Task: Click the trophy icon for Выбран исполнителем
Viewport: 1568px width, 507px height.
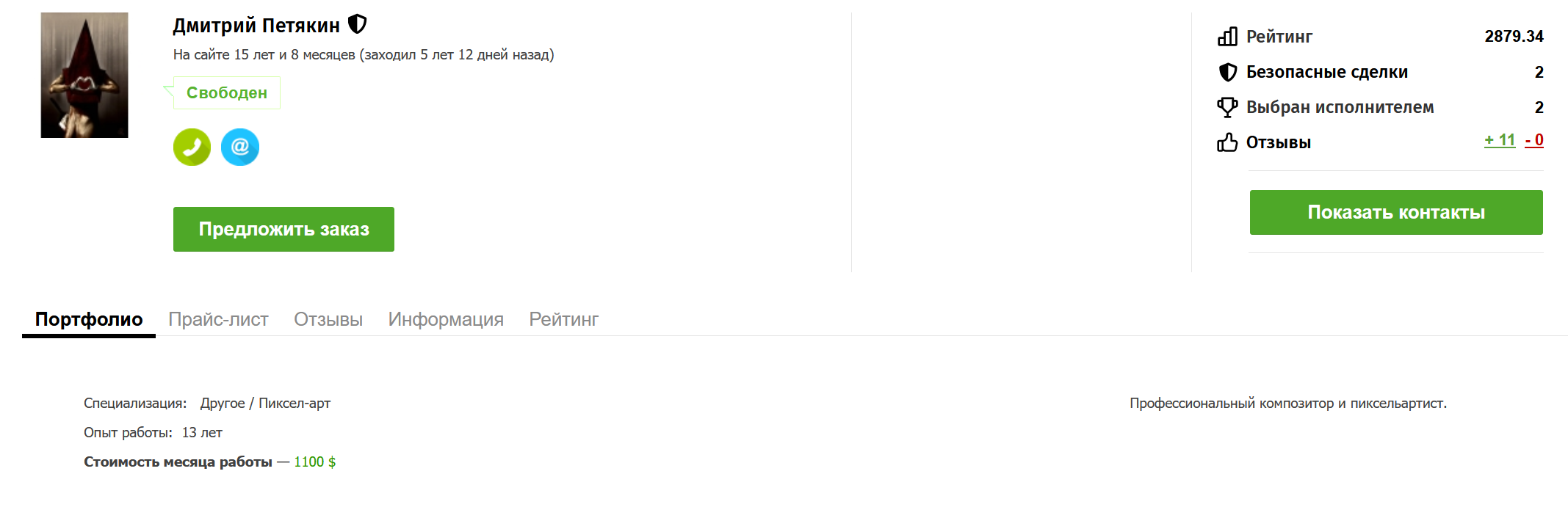Action: pos(1227,107)
